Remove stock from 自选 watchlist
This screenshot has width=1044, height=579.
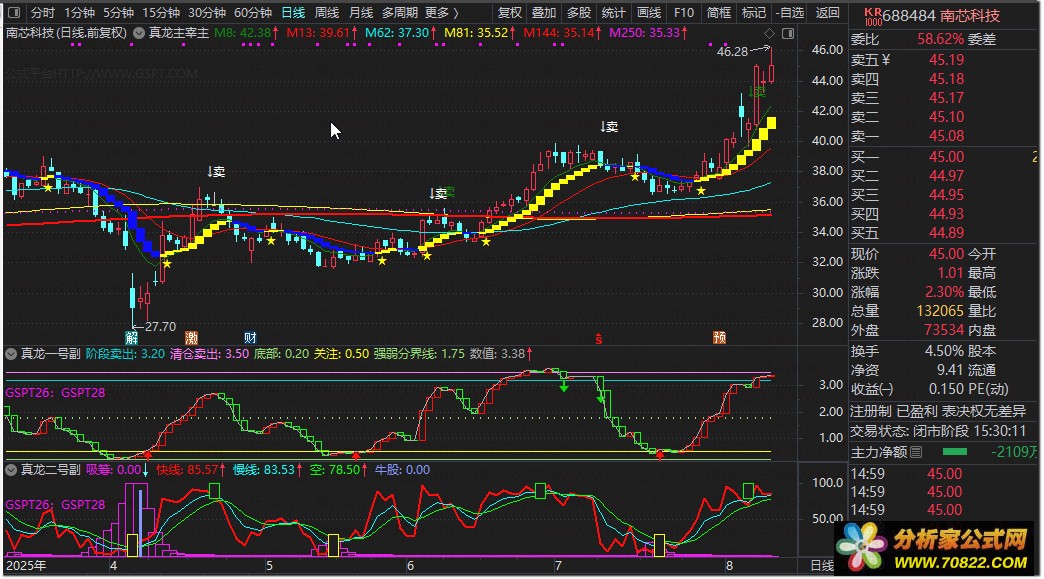790,13
